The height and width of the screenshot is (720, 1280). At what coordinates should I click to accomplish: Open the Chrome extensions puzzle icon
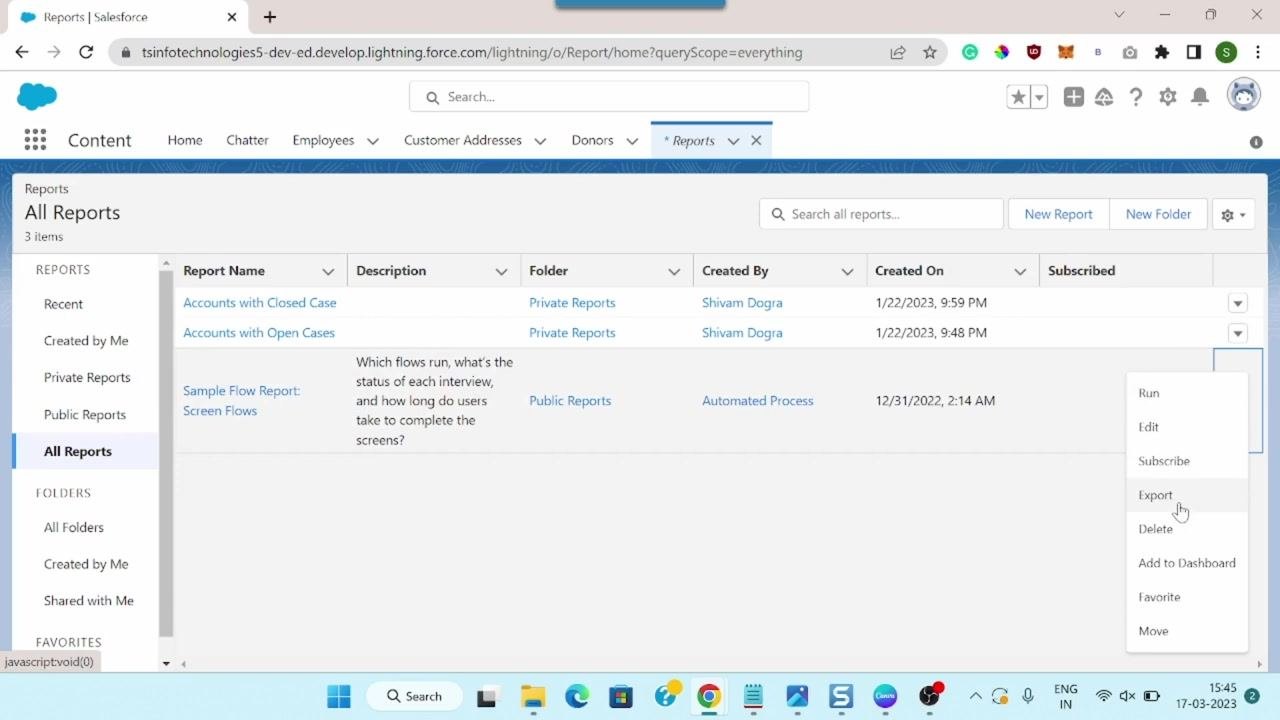coord(1161,52)
